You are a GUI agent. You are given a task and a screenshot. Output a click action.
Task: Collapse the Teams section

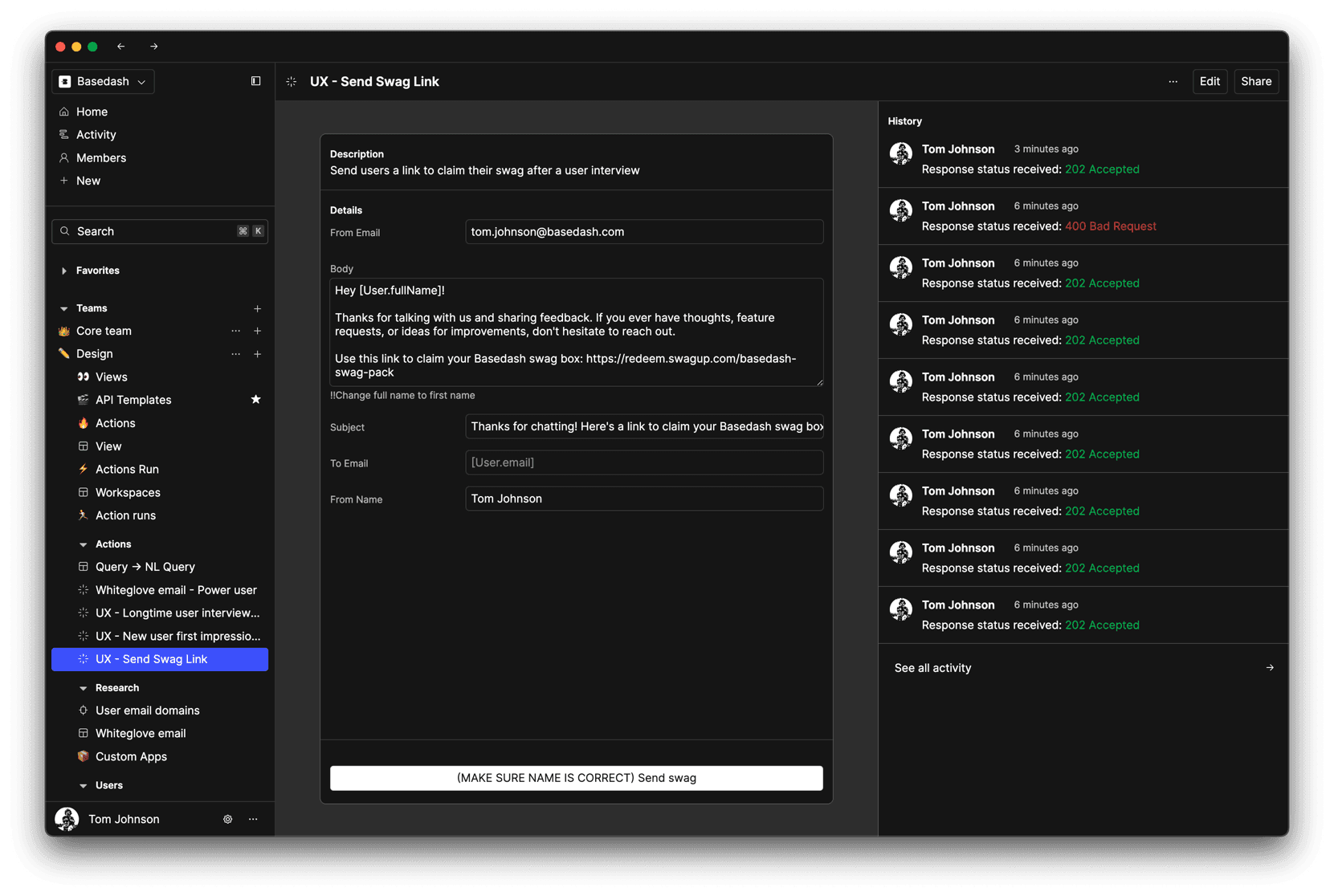[64, 308]
